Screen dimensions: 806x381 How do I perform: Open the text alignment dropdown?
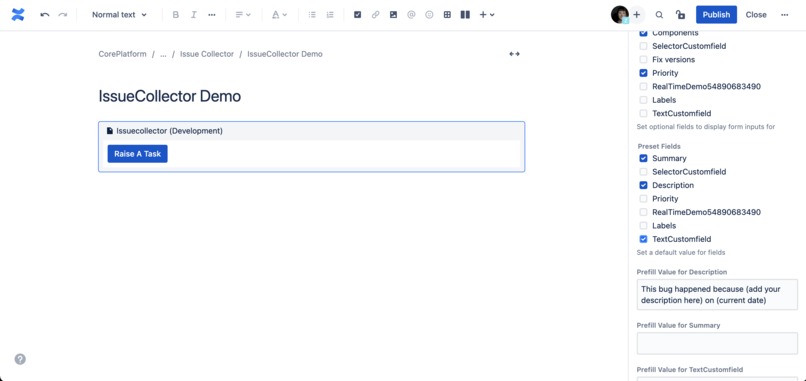pyautogui.click(x=243, y=15)
